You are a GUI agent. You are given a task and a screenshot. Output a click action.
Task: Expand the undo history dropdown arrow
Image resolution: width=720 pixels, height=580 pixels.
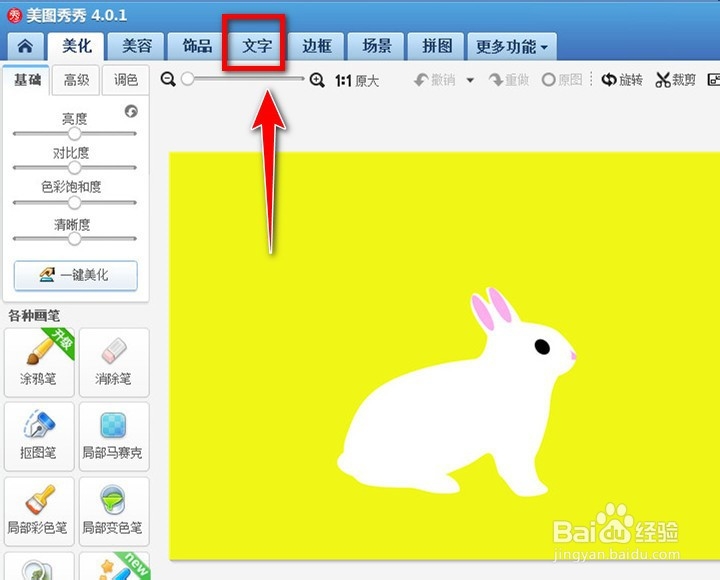(470, 80)
